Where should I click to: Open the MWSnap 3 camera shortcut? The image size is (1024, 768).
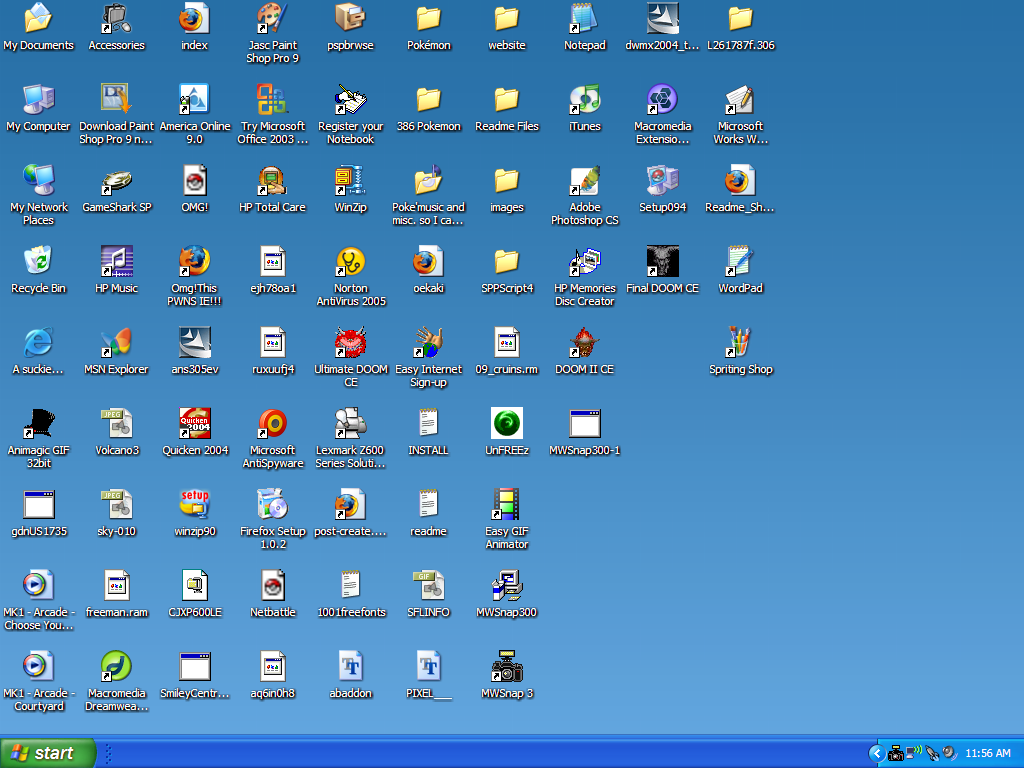tap(506, 666)
